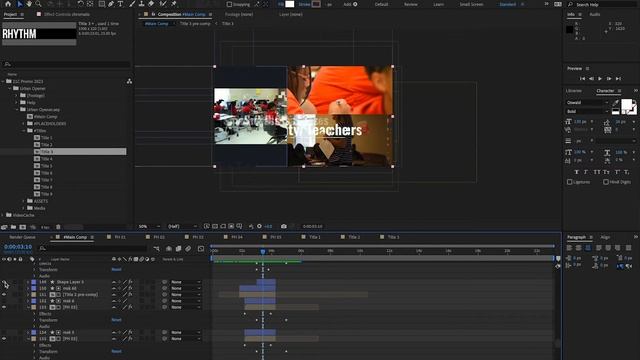Select the Hand tool
Screen dimensions: 640x360
click(x=29, y=4)
